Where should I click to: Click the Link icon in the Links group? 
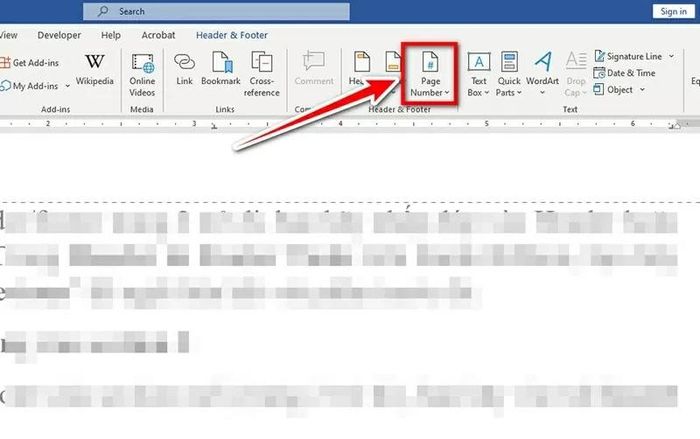pos(184,69)
